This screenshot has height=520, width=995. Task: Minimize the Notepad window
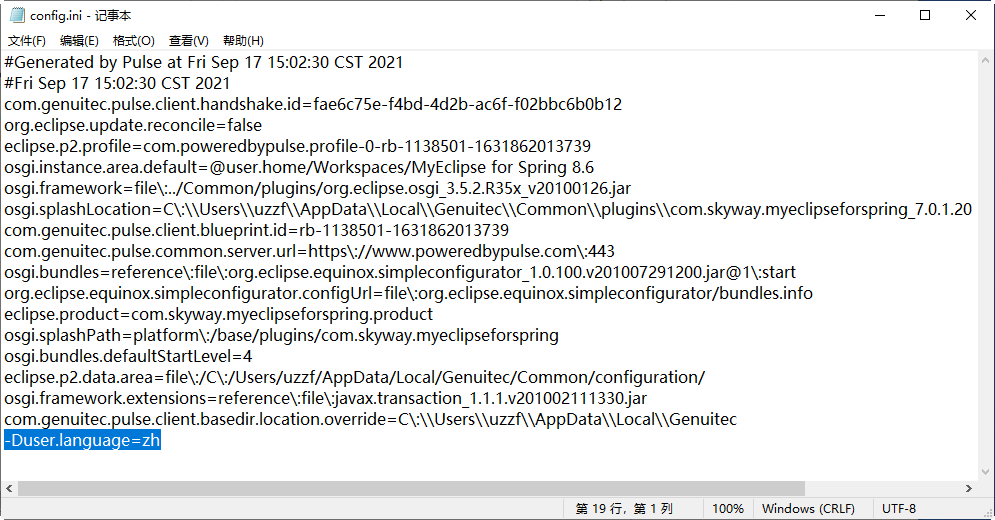coord(879,16)
